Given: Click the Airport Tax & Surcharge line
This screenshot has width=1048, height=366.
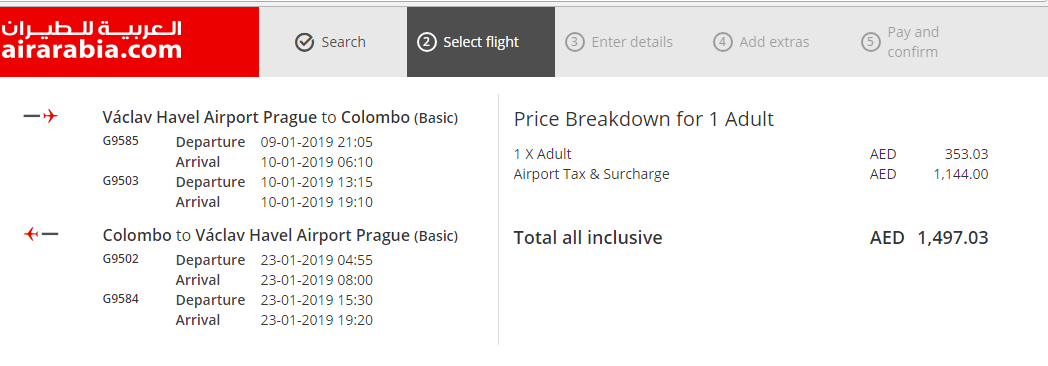Looking at the screenshot, I should pos(751,174).
